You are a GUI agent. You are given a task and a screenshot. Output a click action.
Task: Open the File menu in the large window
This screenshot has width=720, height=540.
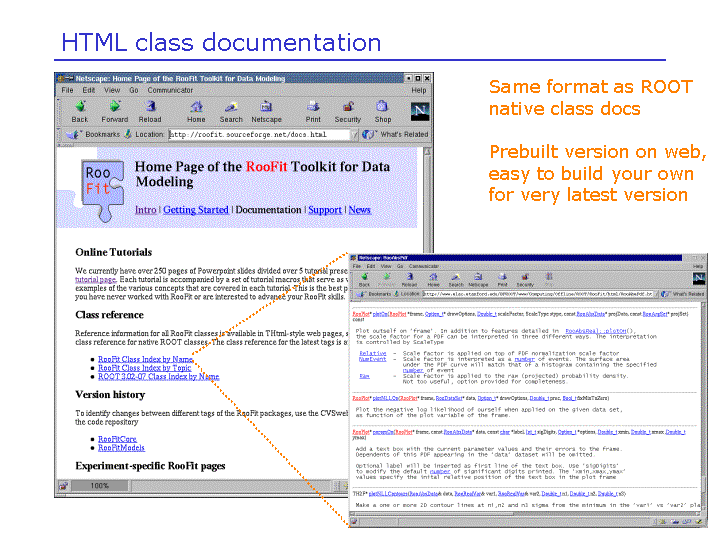click(x=68, y=90)
